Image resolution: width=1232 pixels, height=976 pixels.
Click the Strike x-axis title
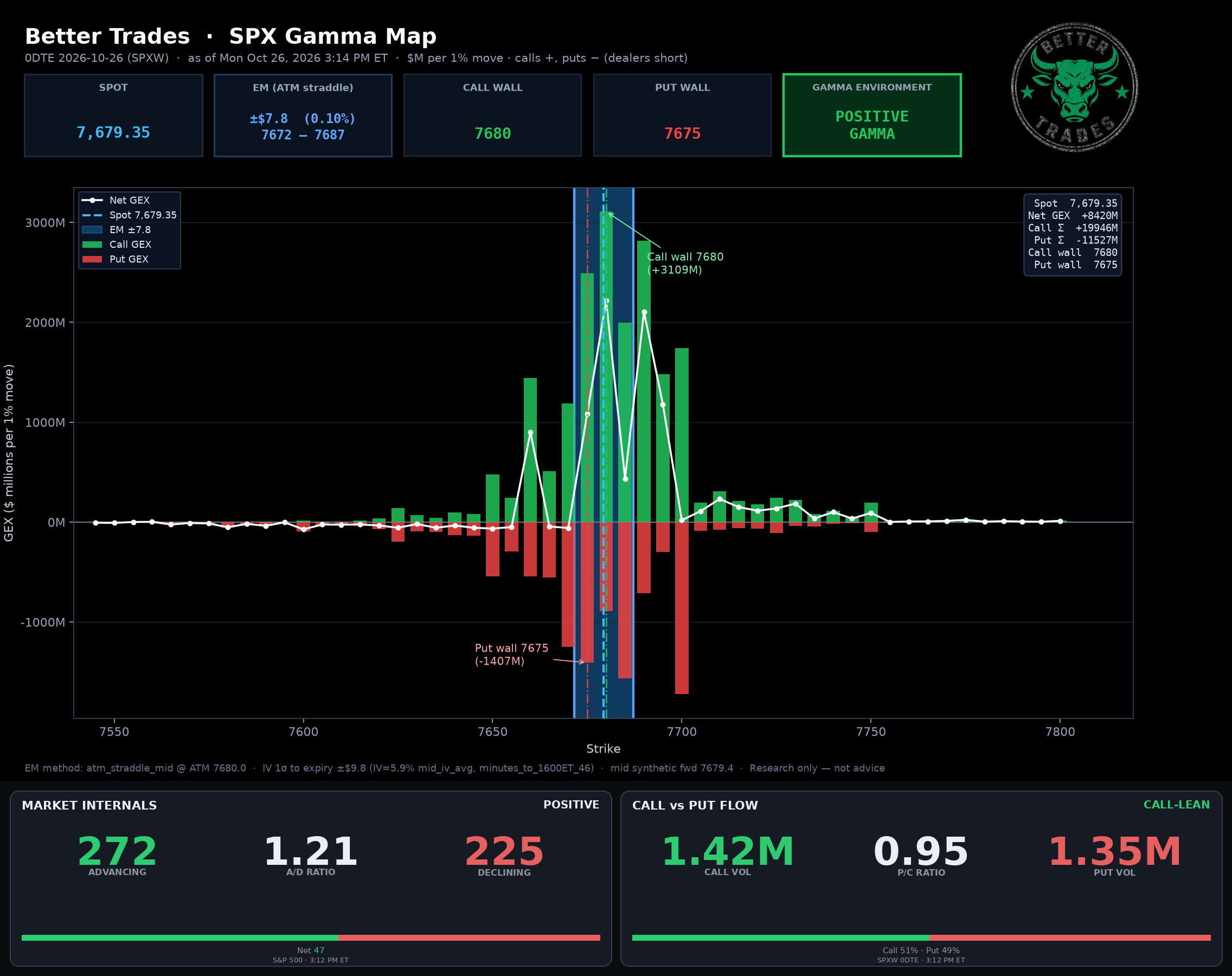[x=604, y=749]
